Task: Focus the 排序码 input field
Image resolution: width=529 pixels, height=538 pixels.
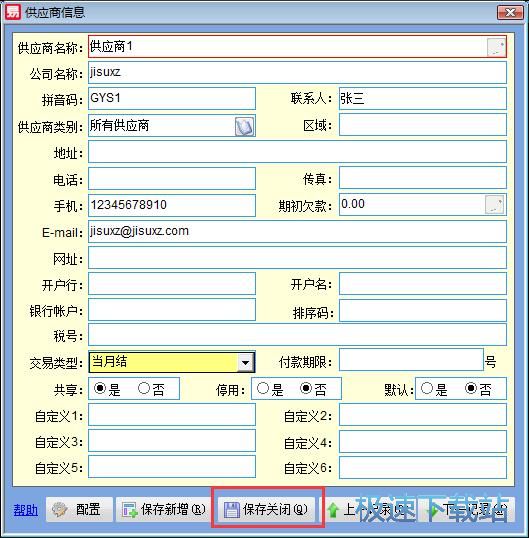Action: 423,311
